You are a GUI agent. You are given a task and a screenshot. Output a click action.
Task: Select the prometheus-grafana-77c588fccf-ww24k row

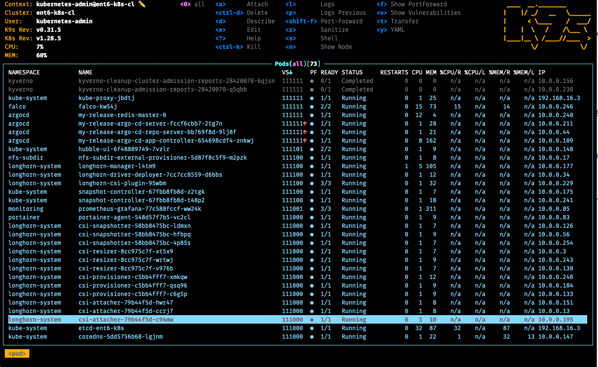(297, 209)
